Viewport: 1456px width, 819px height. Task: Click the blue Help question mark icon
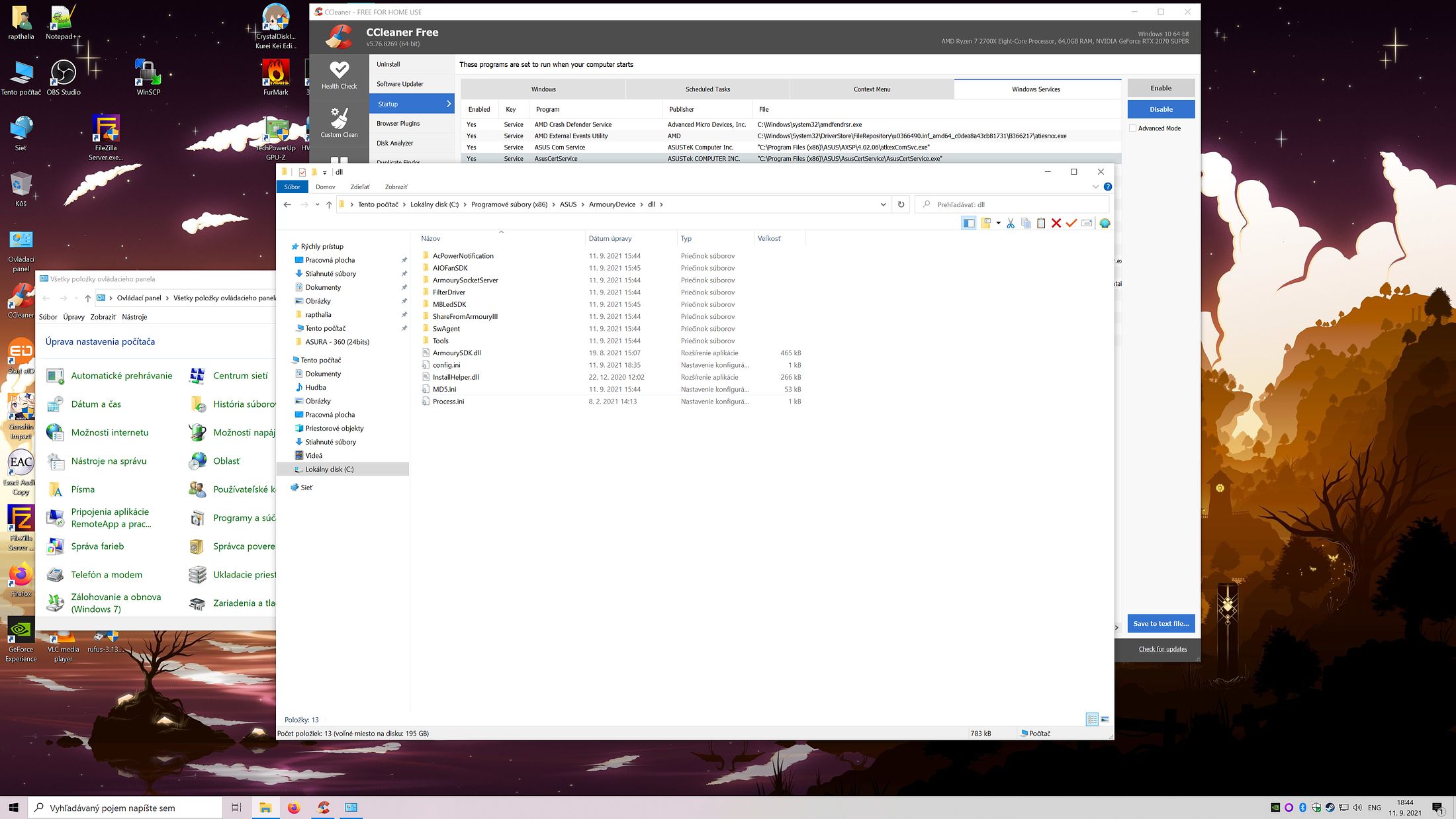click(1108, 187)
